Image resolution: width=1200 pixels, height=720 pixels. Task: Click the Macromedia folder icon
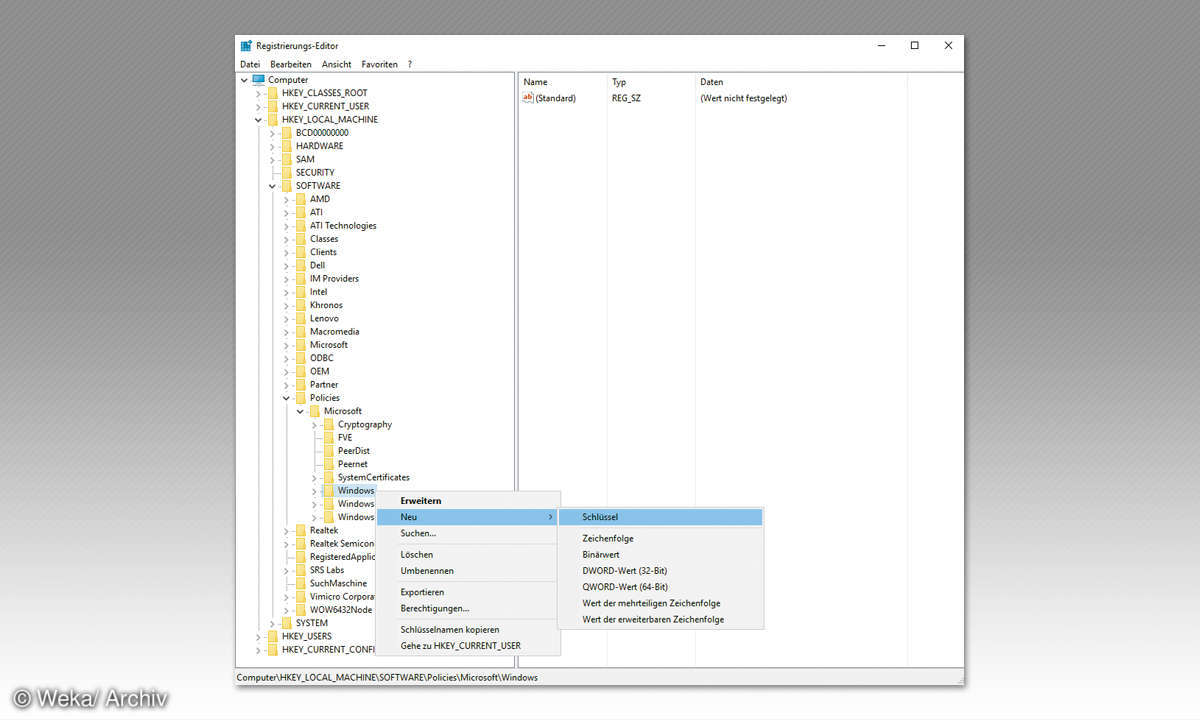(x=300, y=331)
